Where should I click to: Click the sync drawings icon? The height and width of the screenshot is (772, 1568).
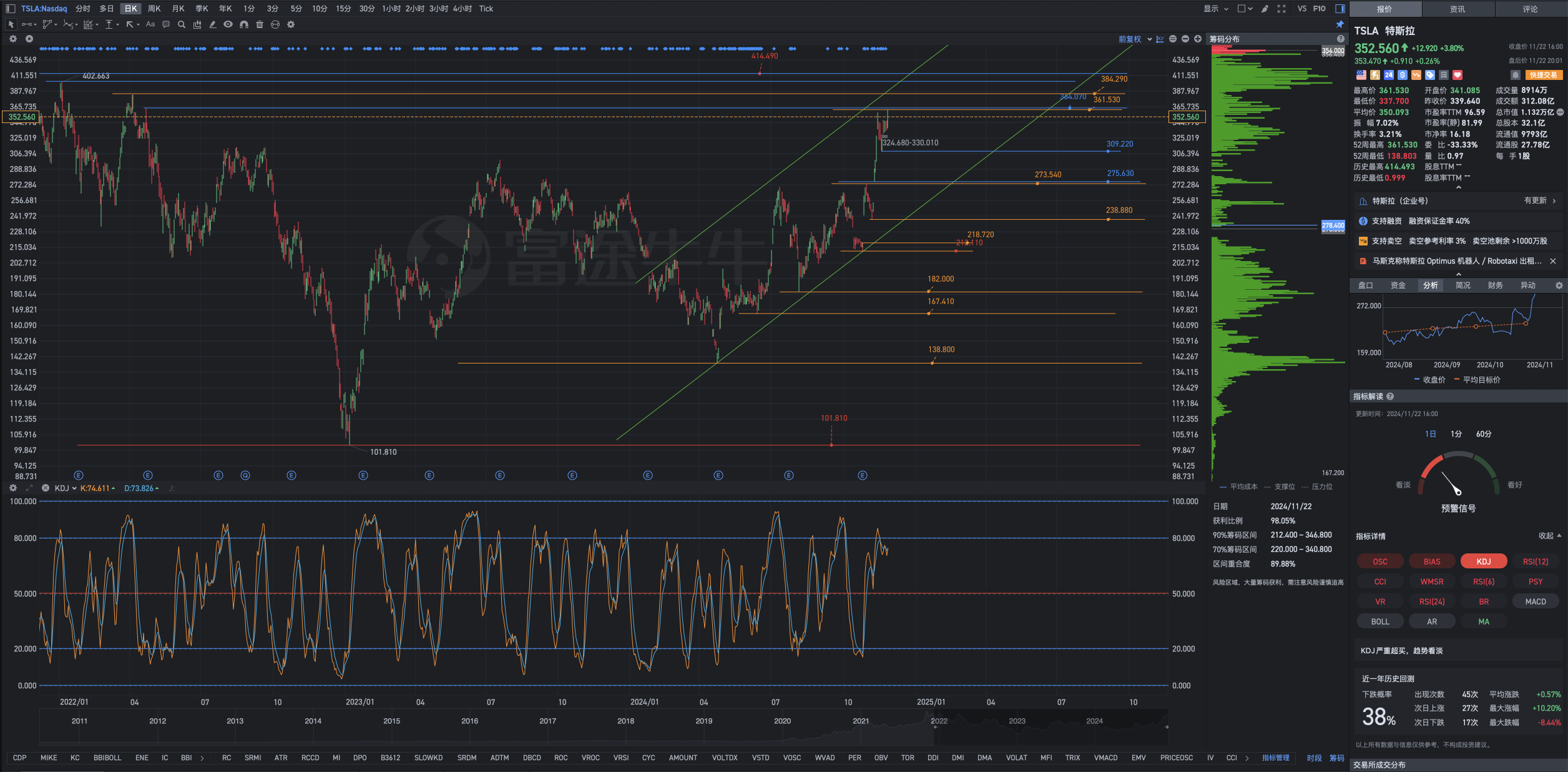[x=275, y=24]
